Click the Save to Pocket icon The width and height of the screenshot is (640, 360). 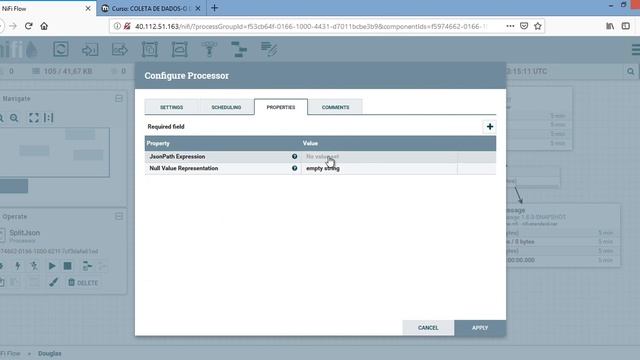(x=524, y=26)
